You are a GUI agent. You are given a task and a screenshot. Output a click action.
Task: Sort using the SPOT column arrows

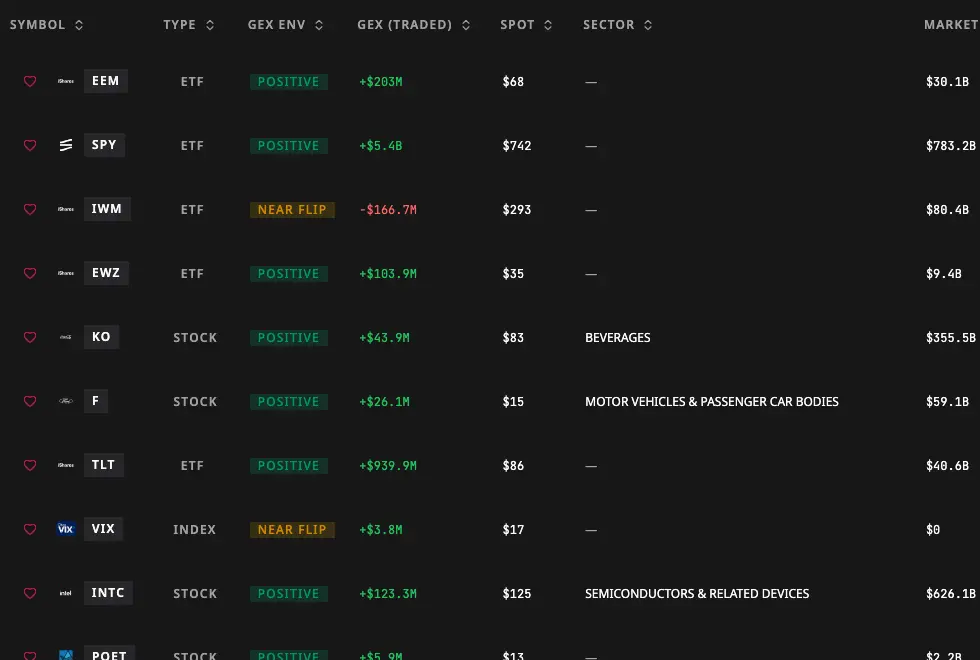[548, 25]
